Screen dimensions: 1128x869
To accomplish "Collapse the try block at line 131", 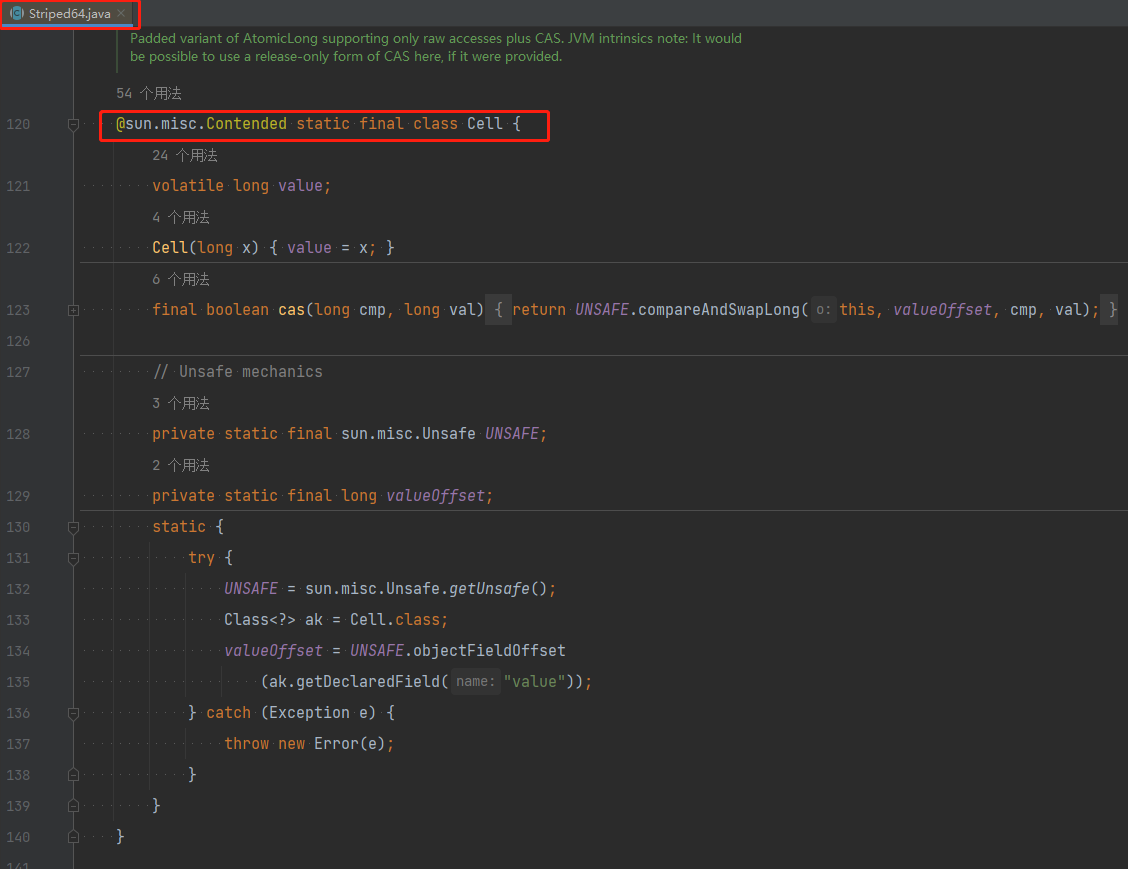I will [x=73, y=558].
